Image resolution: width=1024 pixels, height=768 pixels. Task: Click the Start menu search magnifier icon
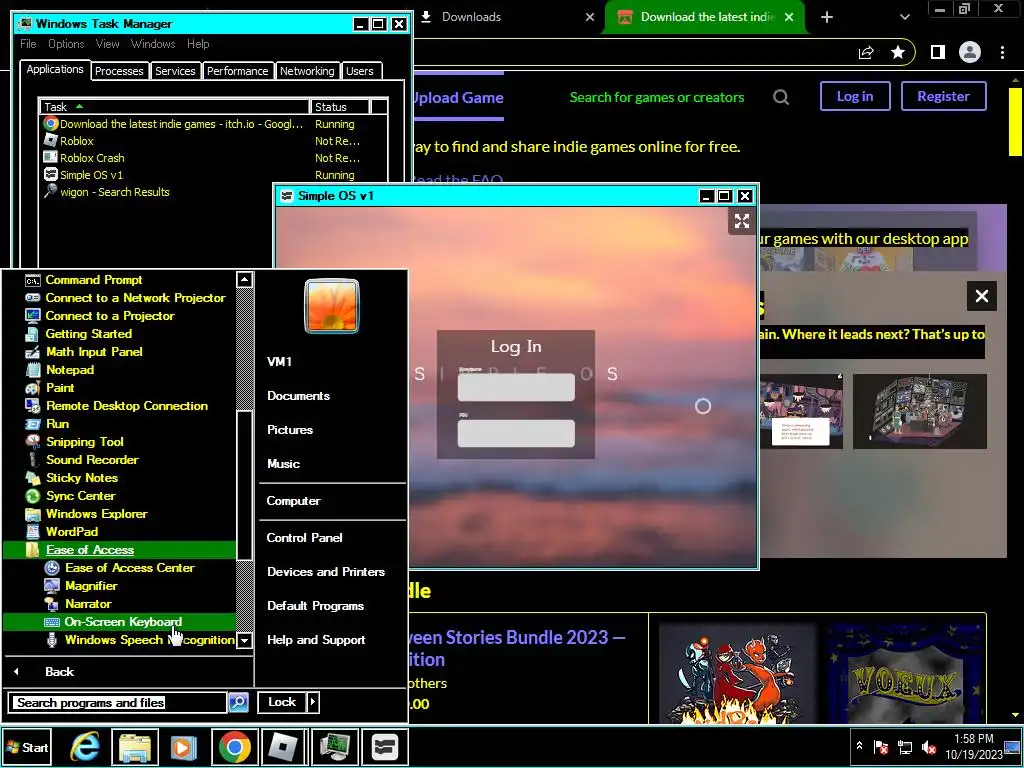[x=238, y=703]
